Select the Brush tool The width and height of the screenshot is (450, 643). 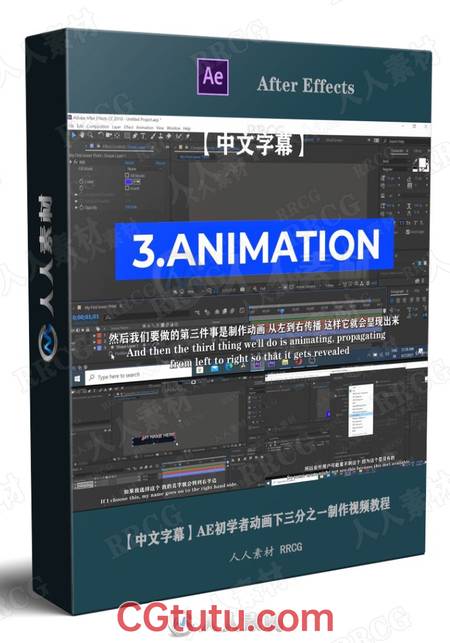point(153,136)
